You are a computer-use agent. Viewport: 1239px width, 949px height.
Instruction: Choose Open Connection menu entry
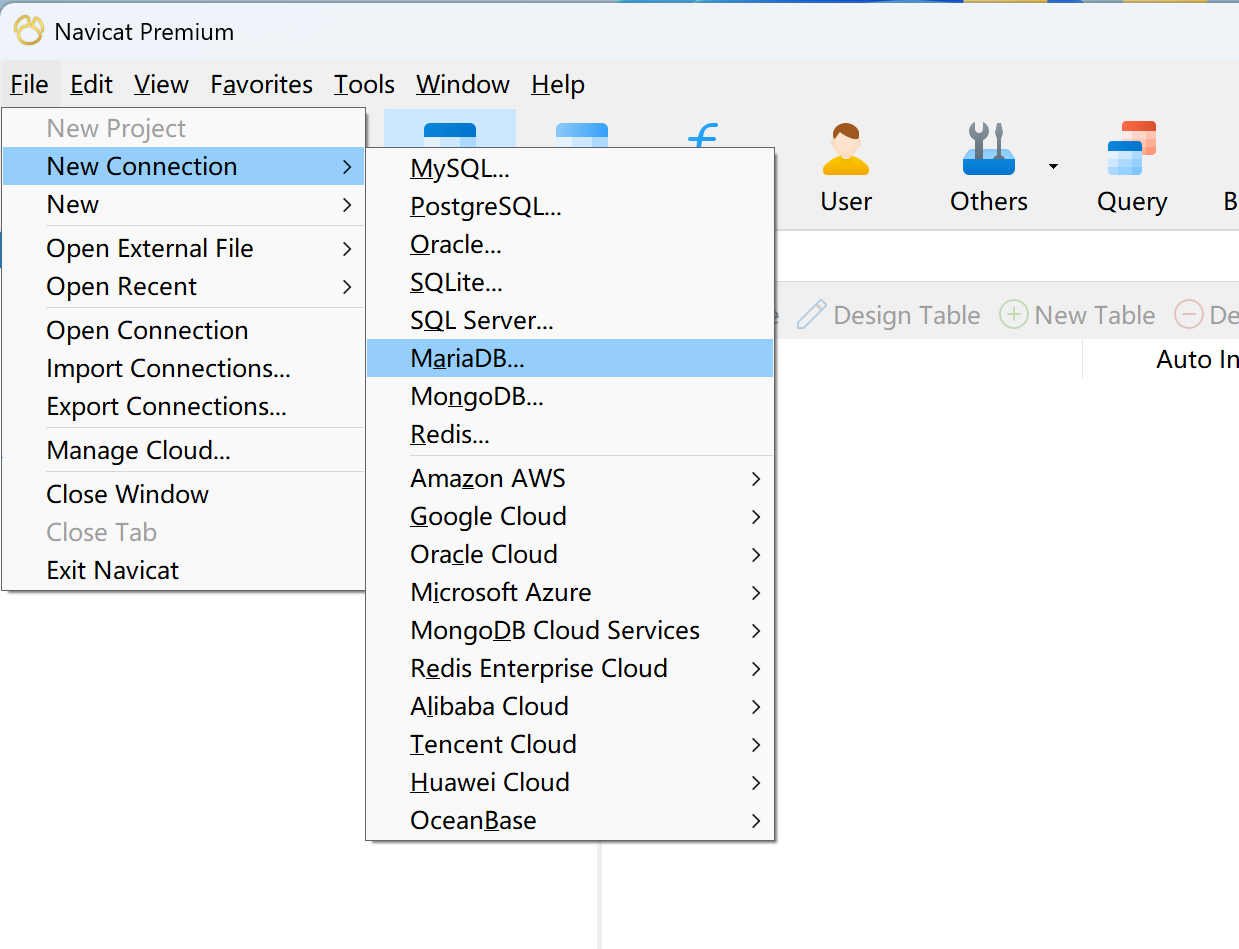click(x=184, y=330)
